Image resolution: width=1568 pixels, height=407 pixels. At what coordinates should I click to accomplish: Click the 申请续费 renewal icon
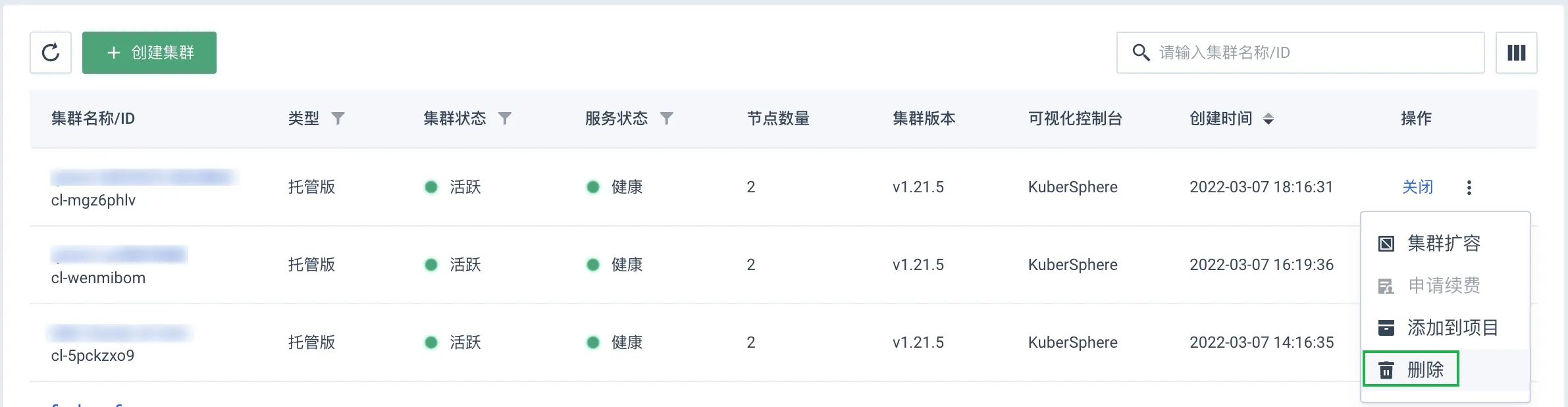tap(1386, 286)
